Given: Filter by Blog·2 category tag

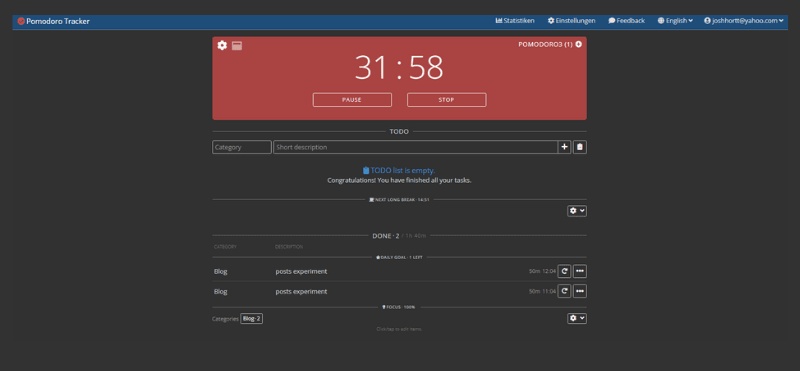Looking at the screenshot, I should (x=252, y=318).
